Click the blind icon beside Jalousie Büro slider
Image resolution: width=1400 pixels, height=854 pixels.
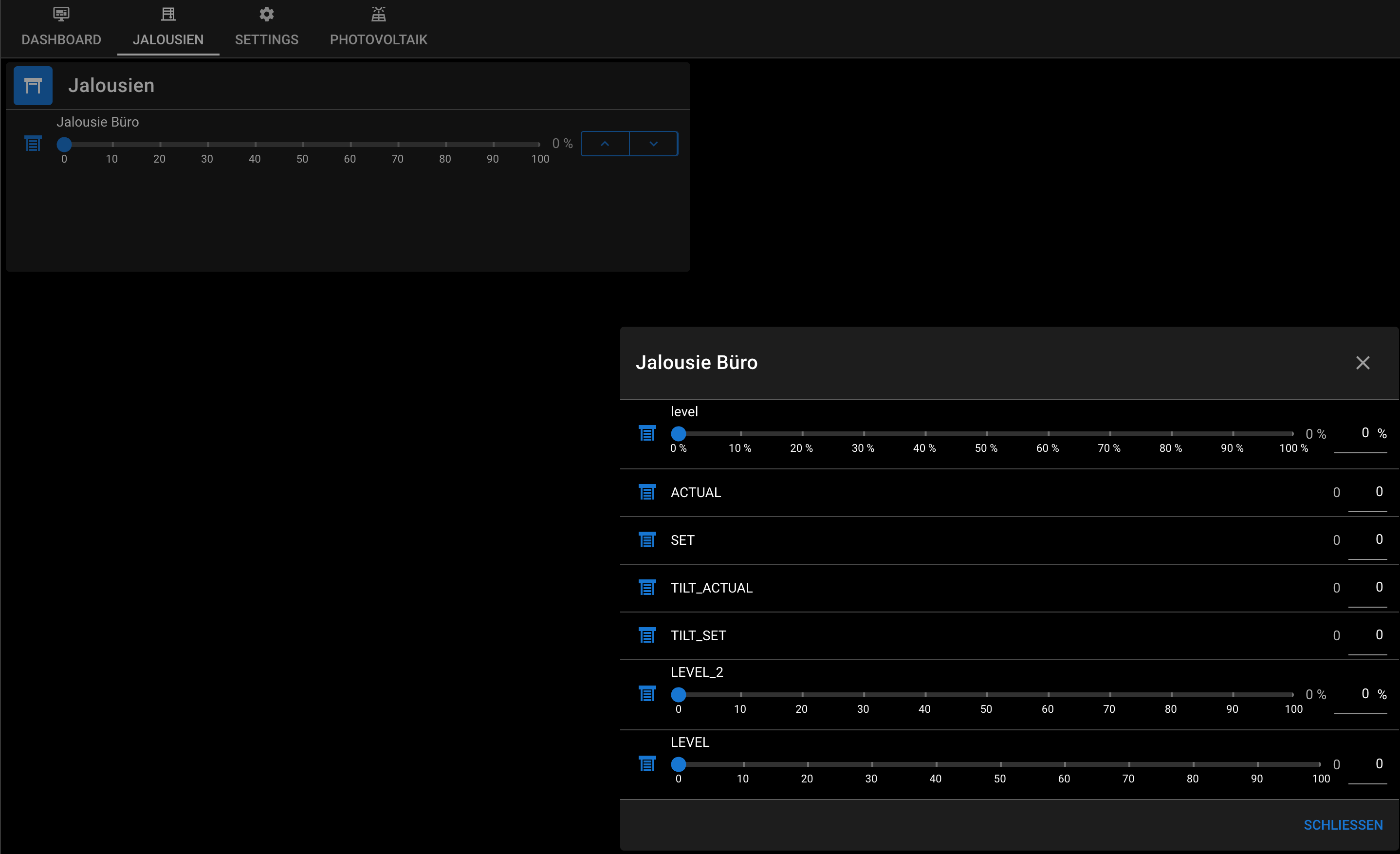point(33,144)
